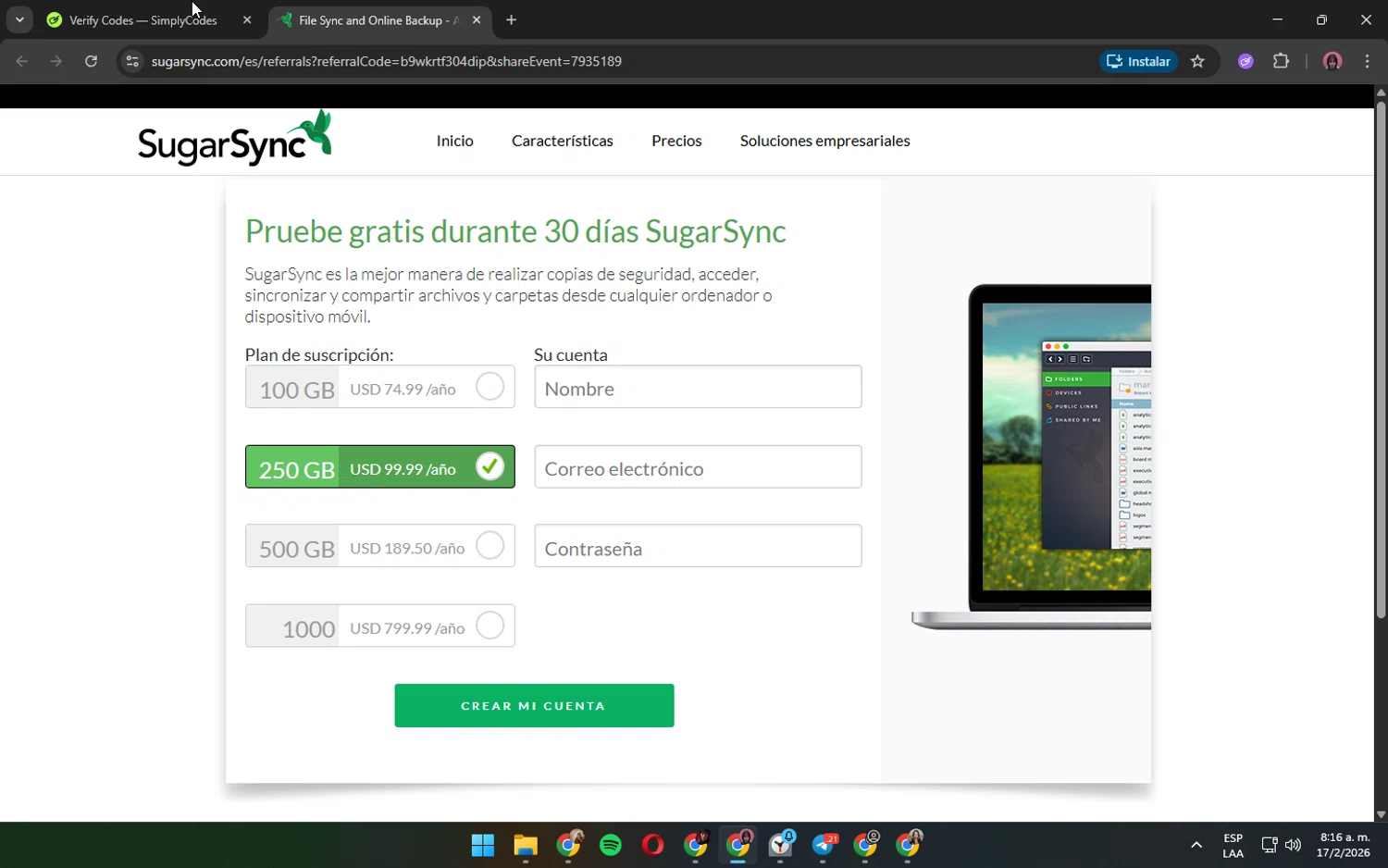Screen dimensions: 1388x868
Task: Bookmark this page with the star icon
Action: [x=1197, y=61]
